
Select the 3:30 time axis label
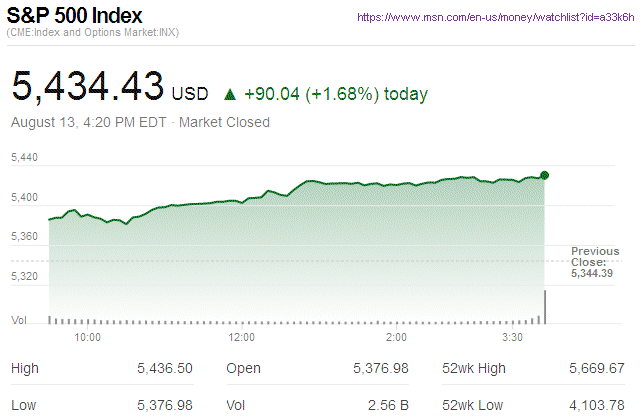pyautogui.click(x=513, y=338)
